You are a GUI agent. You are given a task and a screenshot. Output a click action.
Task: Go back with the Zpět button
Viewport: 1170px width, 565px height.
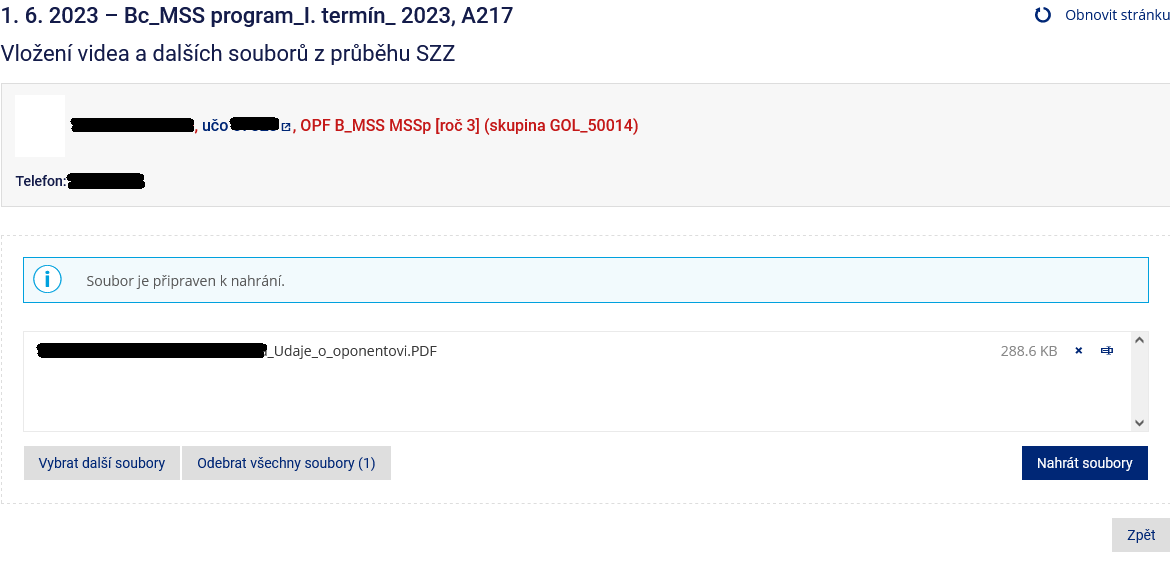click(1141, 535)
